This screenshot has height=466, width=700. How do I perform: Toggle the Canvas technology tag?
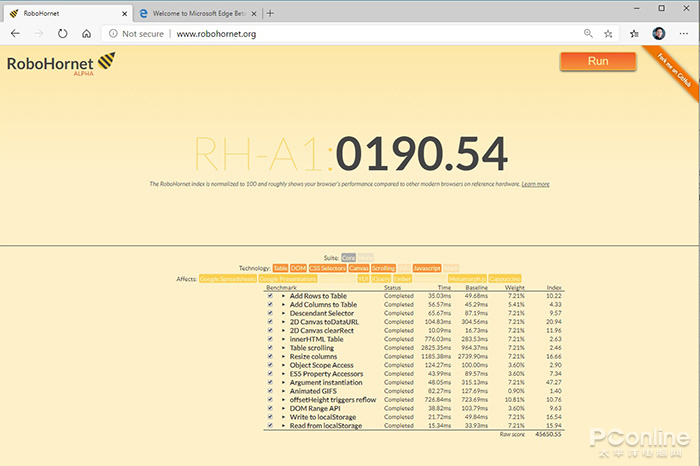click(x=358, y=268)
